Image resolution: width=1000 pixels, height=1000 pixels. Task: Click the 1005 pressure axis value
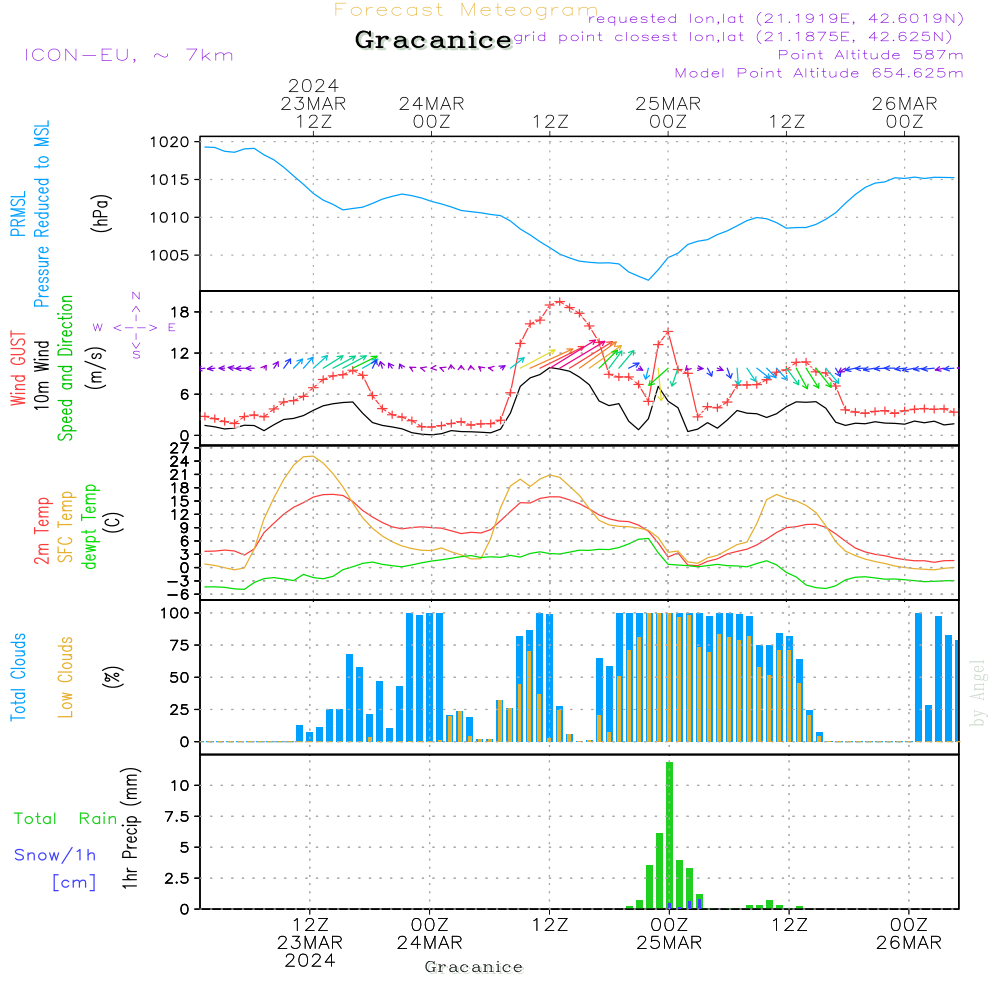click(170, 255)
